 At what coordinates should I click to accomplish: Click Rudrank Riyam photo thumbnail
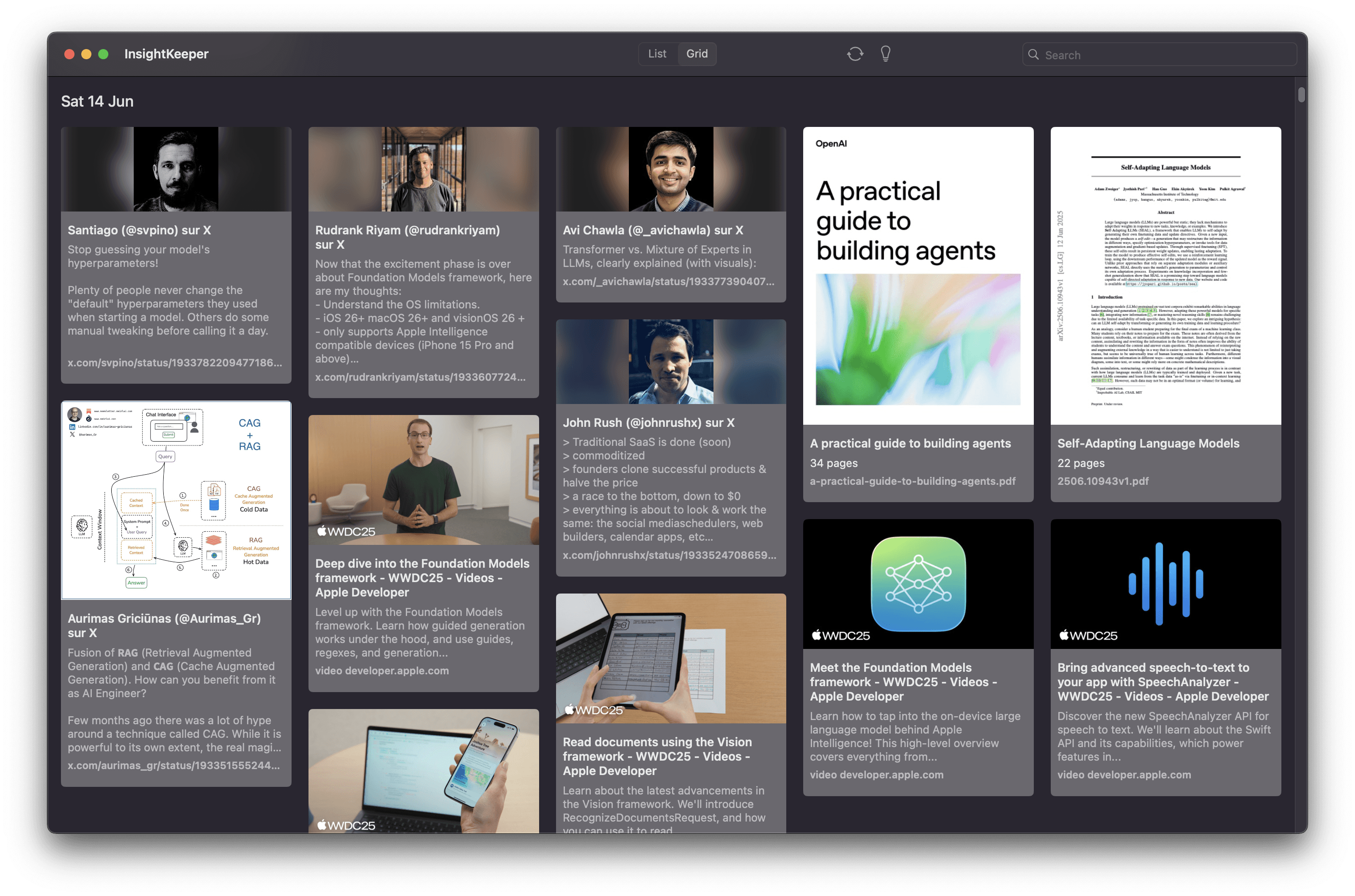(x=424, y=169)
